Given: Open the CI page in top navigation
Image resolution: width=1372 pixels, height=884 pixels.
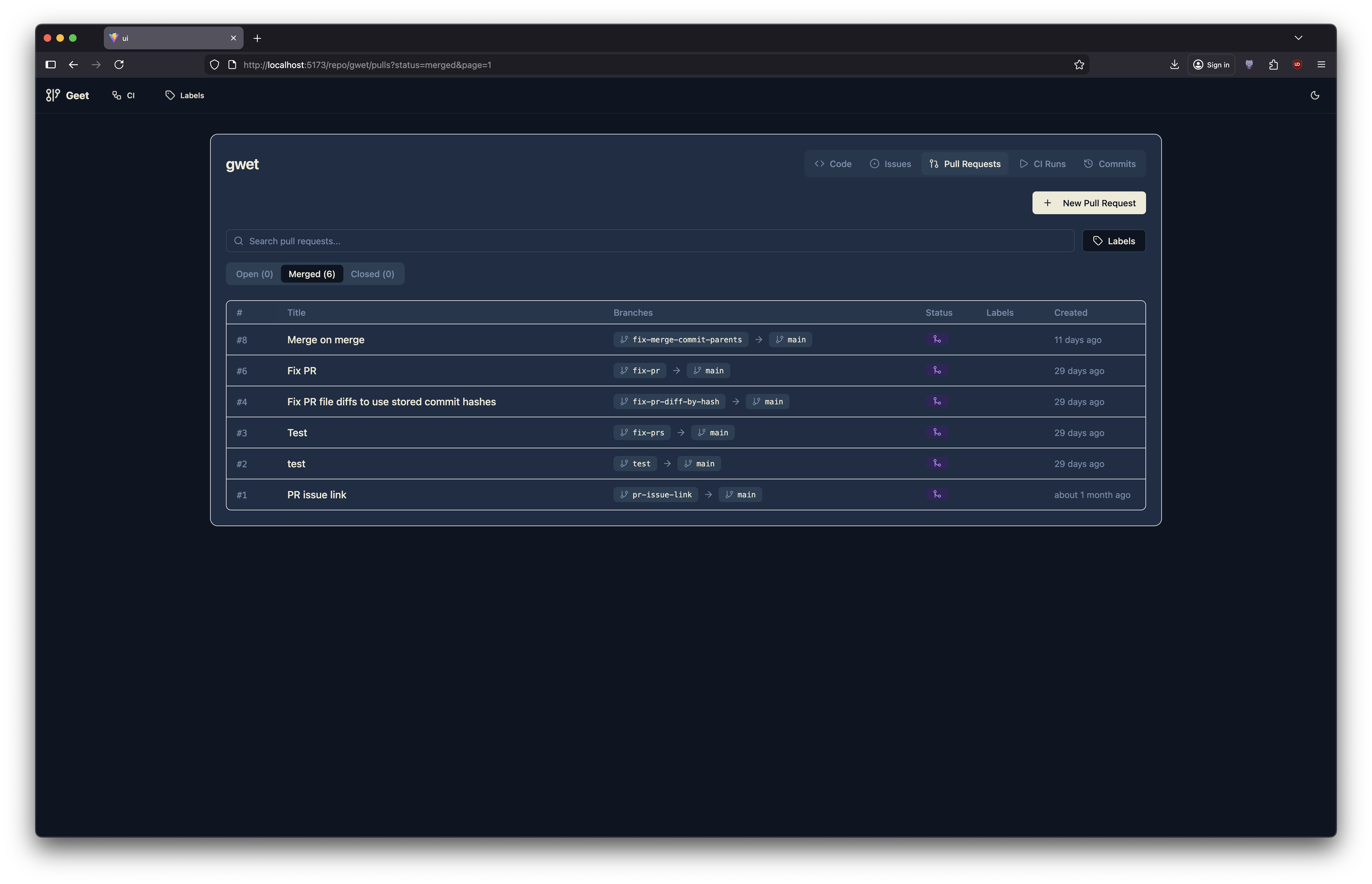Looking at the screenshot, I should (x=124, y=95).
